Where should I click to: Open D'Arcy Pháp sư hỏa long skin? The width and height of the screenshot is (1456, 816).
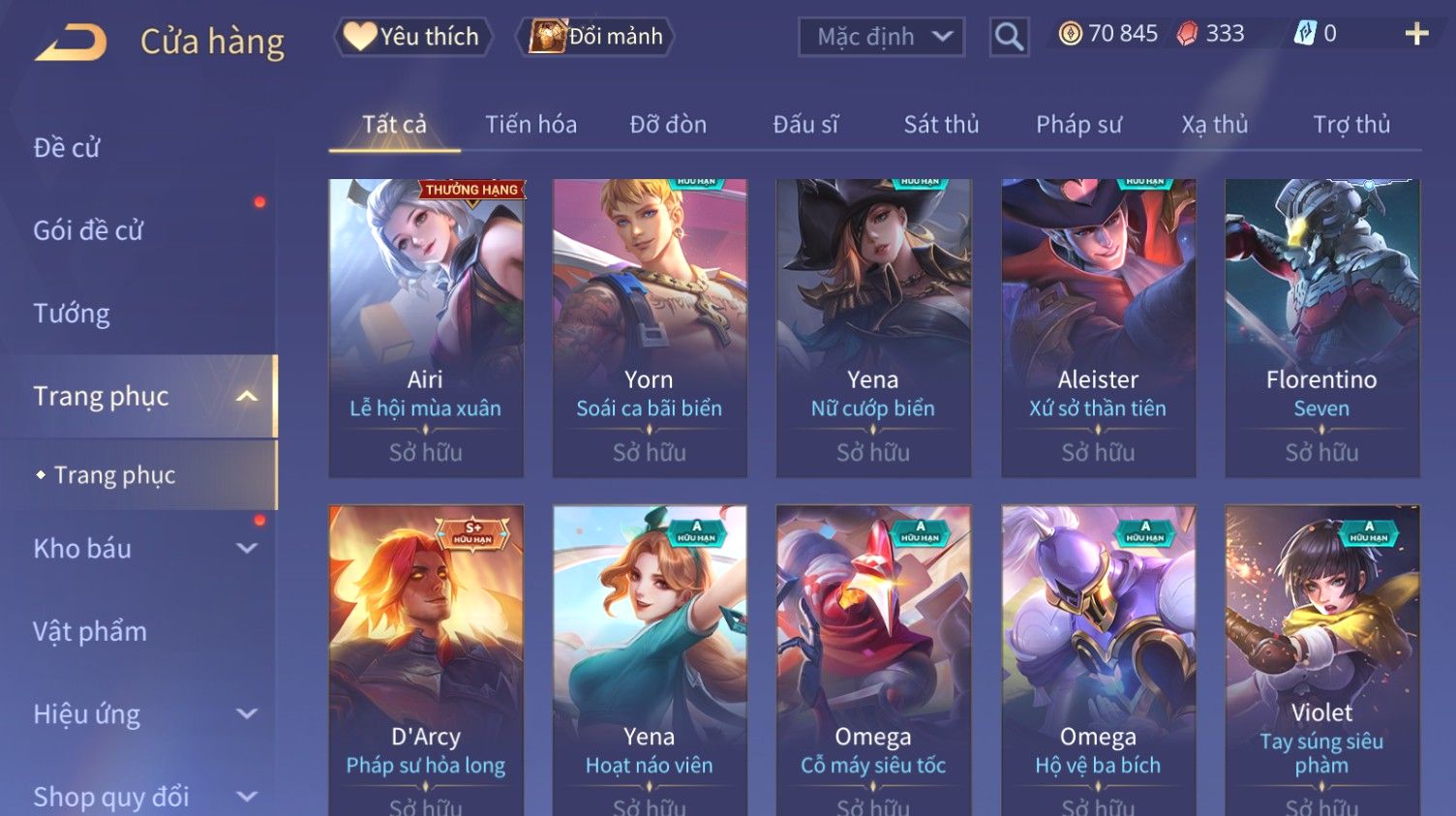click(x=426, y=660)
